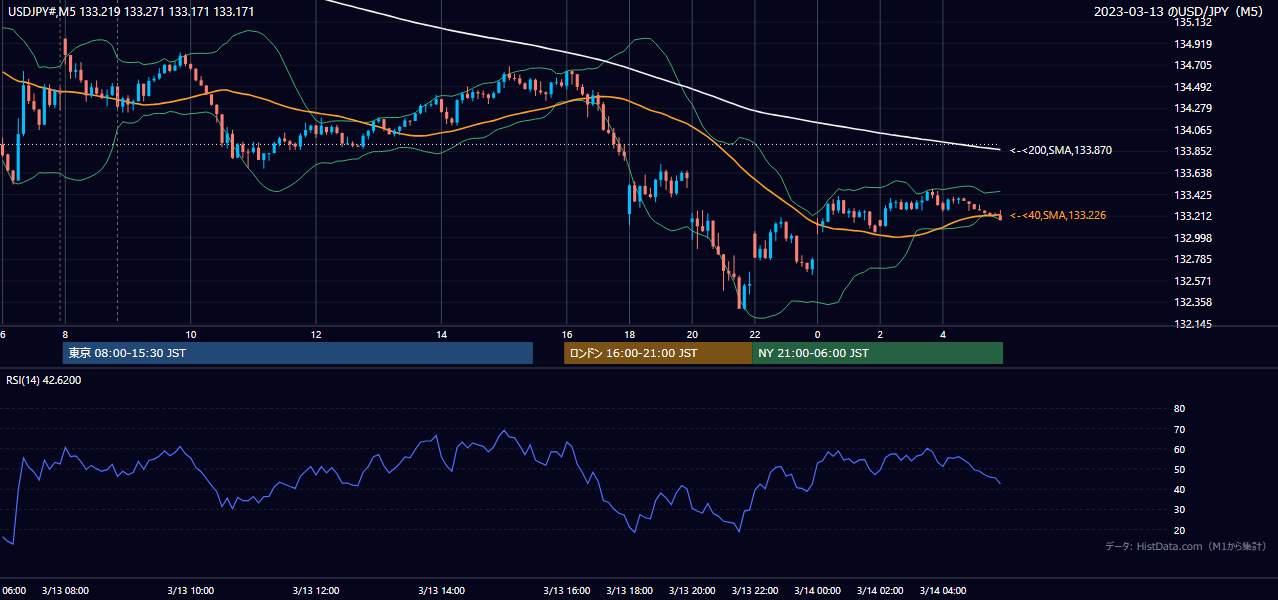1278x600 pixels.
Task: Click the data source text 'データ: HistData.com'
Action: [1152, 546]
